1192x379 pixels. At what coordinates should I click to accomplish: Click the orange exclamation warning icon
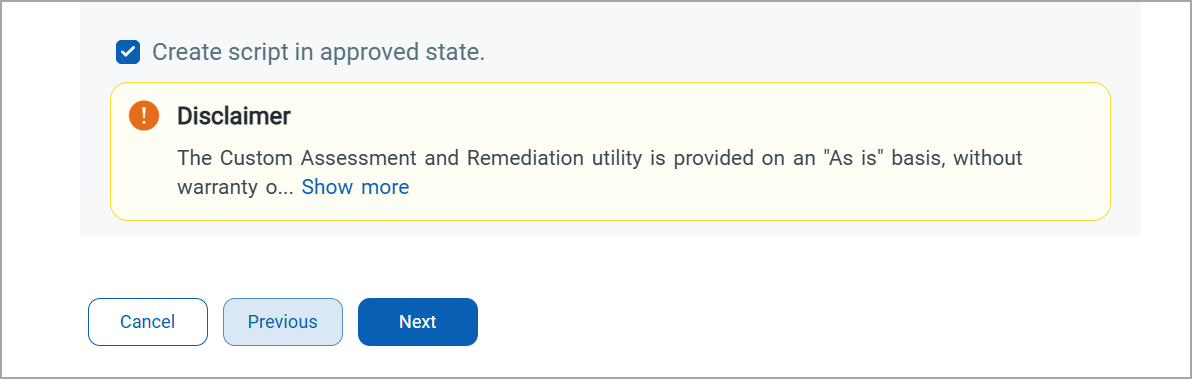144,116
